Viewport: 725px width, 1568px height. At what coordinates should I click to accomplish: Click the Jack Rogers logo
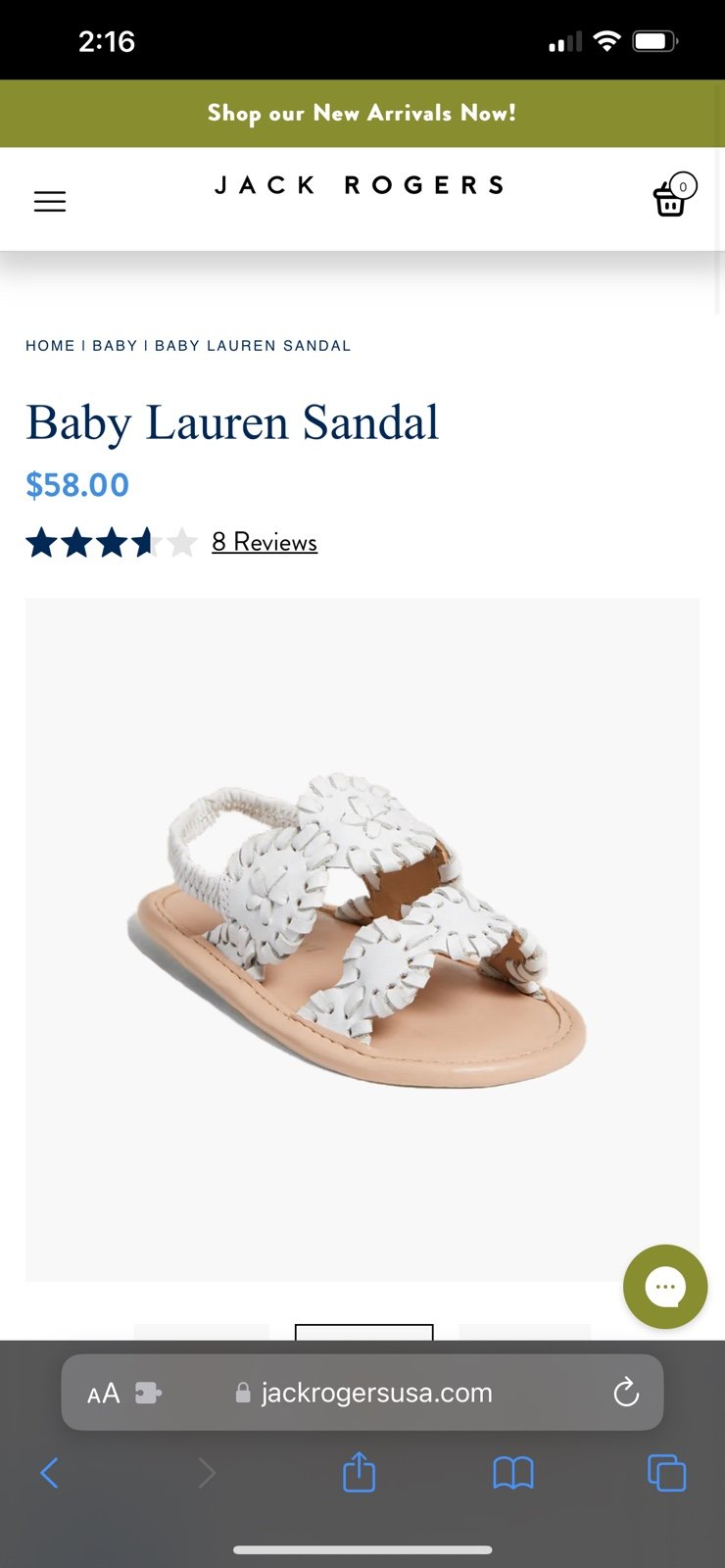click(x=360, y=185)
